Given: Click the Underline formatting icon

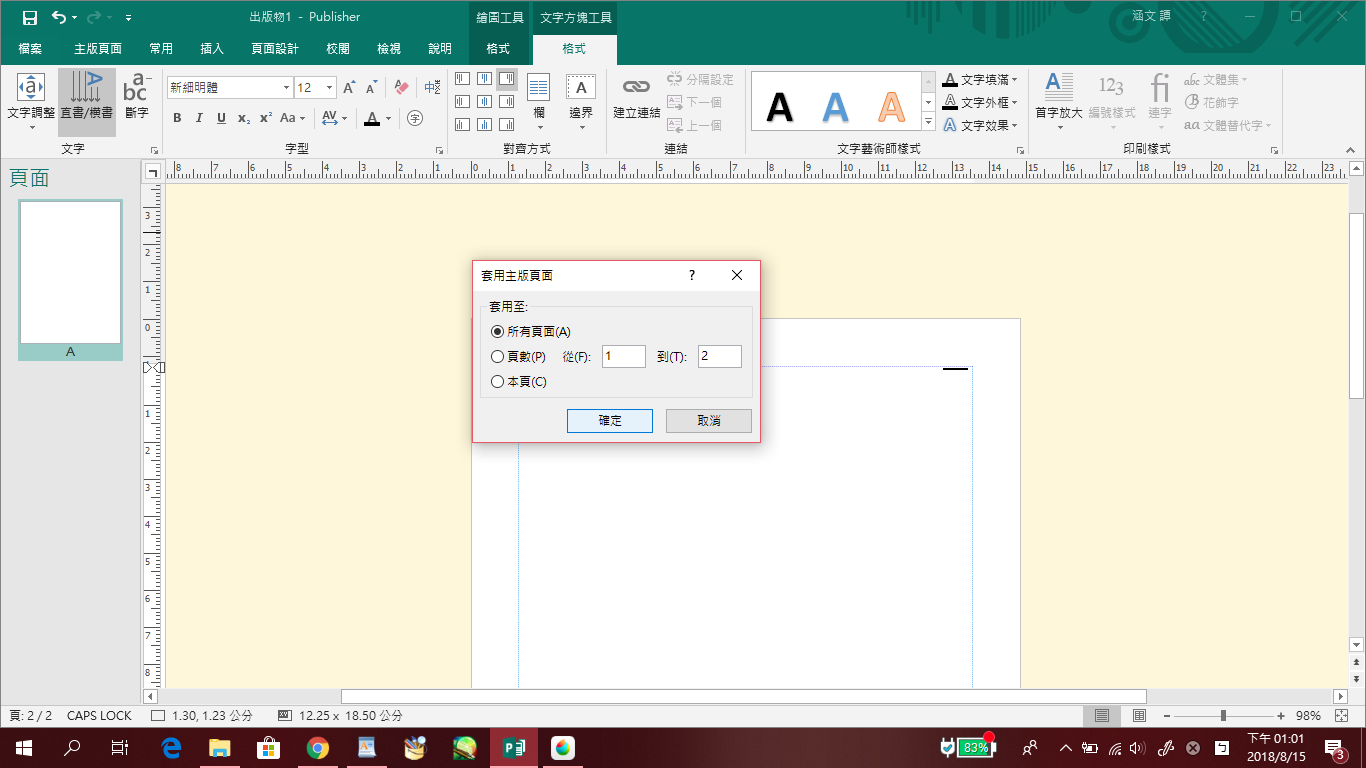Looking at the screenshot, I should pyautogui.click(x=221, y=118).
